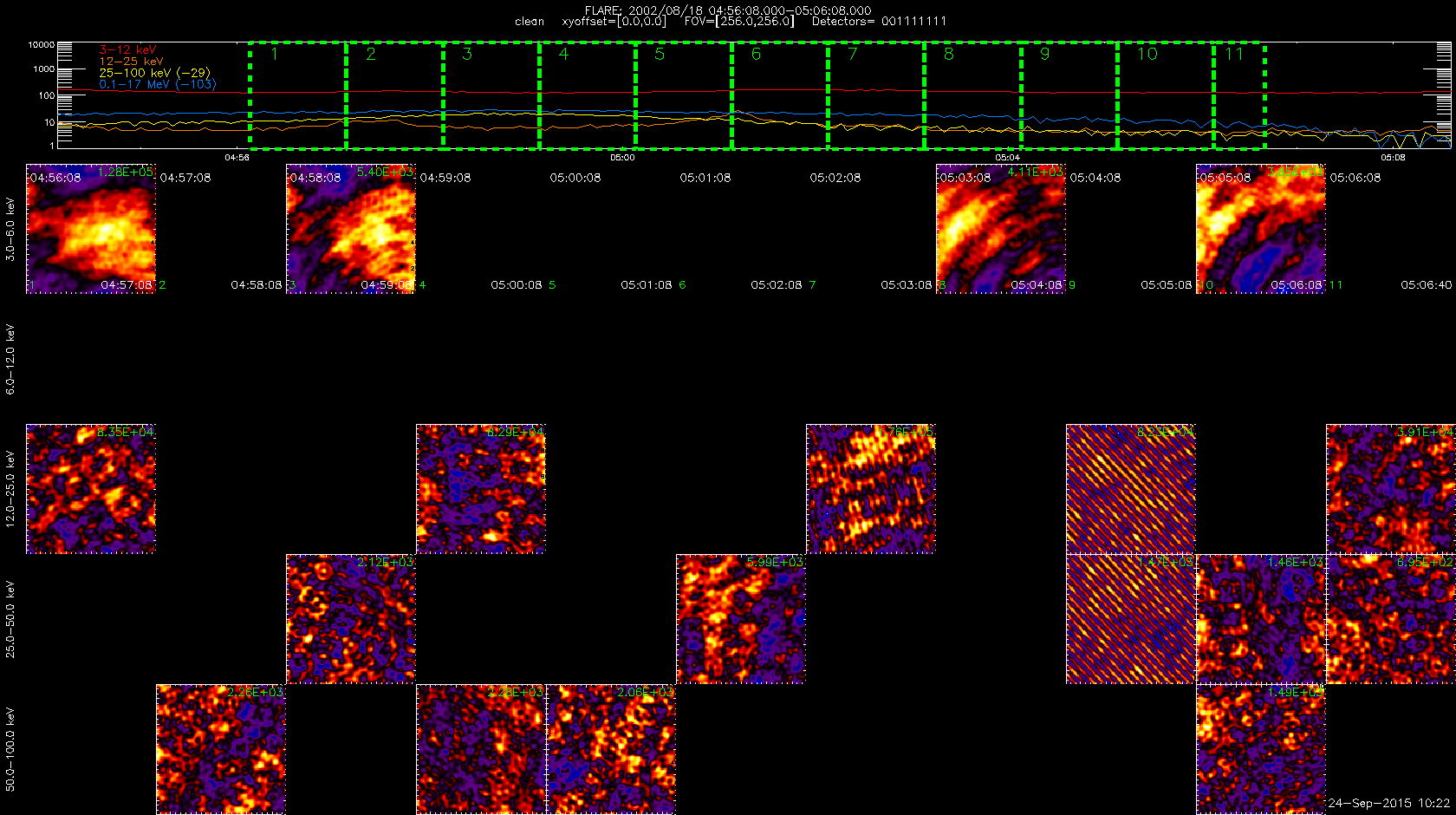Select interval 6 marker in the lightcurve plot

(756, 55)
